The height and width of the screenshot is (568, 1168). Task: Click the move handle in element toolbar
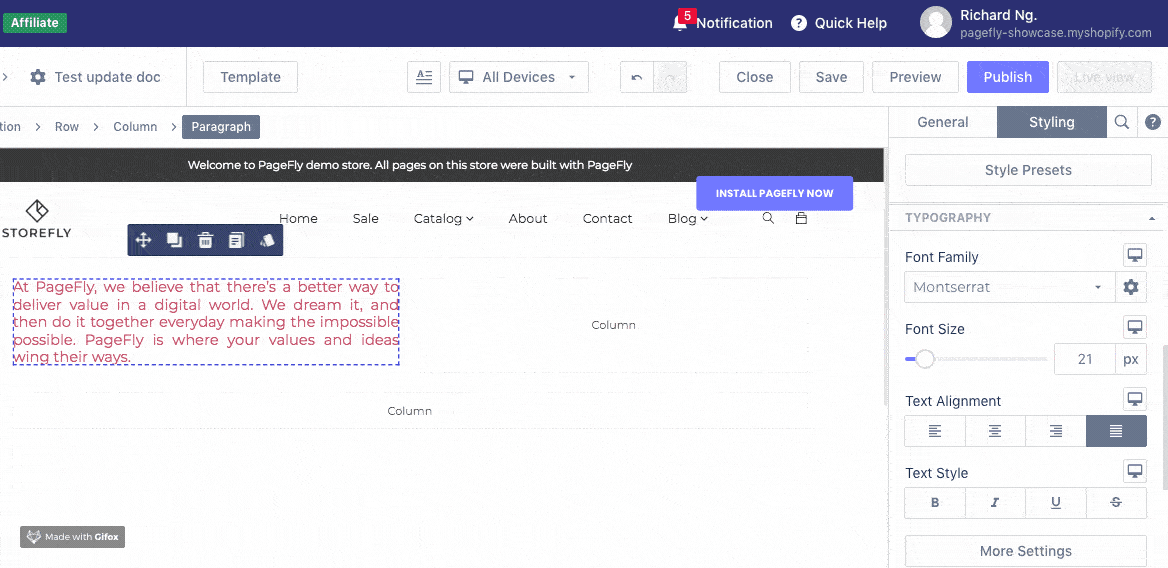click(x=143, y=240)
